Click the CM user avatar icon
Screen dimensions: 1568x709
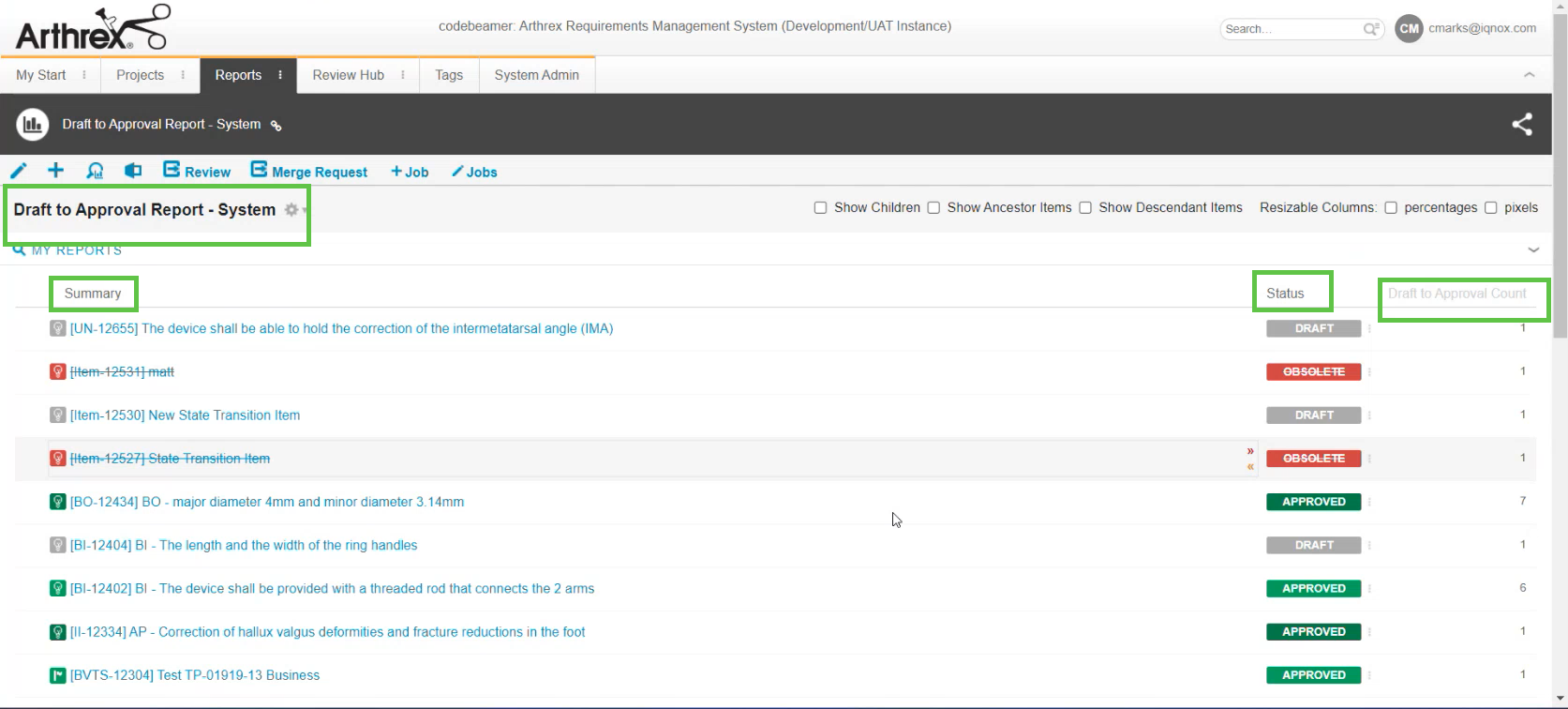[1409, 29]
